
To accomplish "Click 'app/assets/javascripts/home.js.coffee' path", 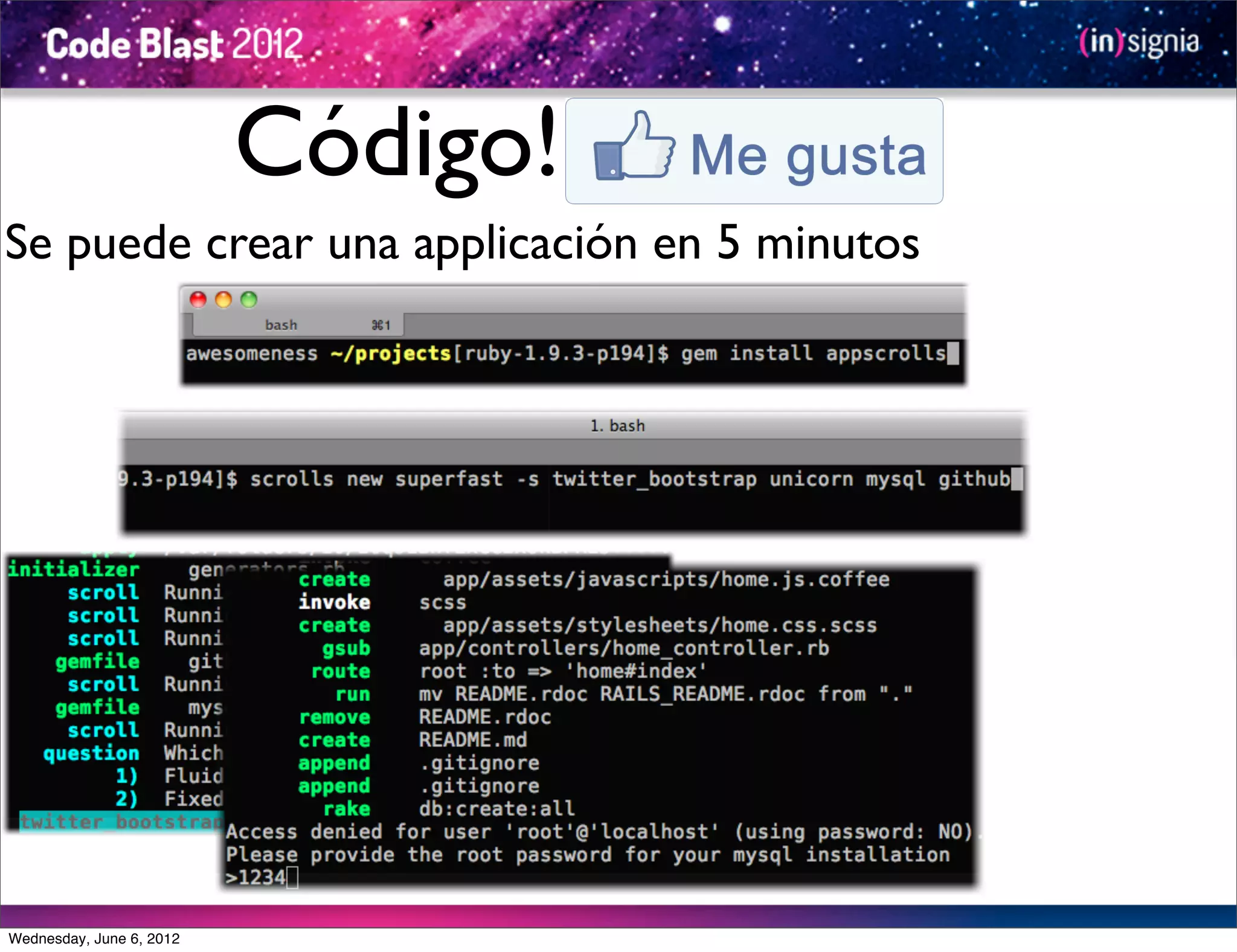I will click(666, 579).
